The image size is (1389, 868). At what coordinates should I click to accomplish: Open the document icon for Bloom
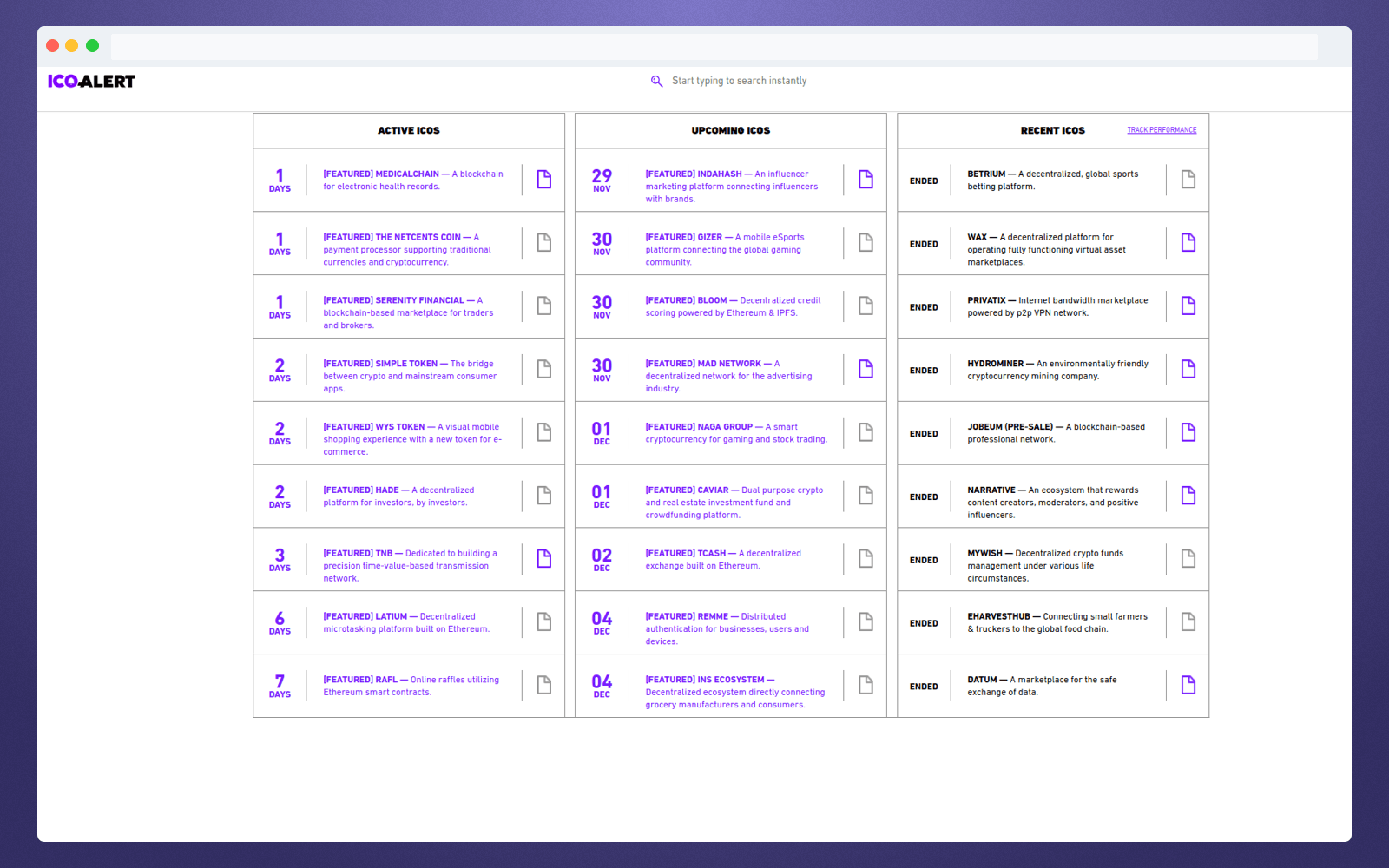tap(866, 306)
